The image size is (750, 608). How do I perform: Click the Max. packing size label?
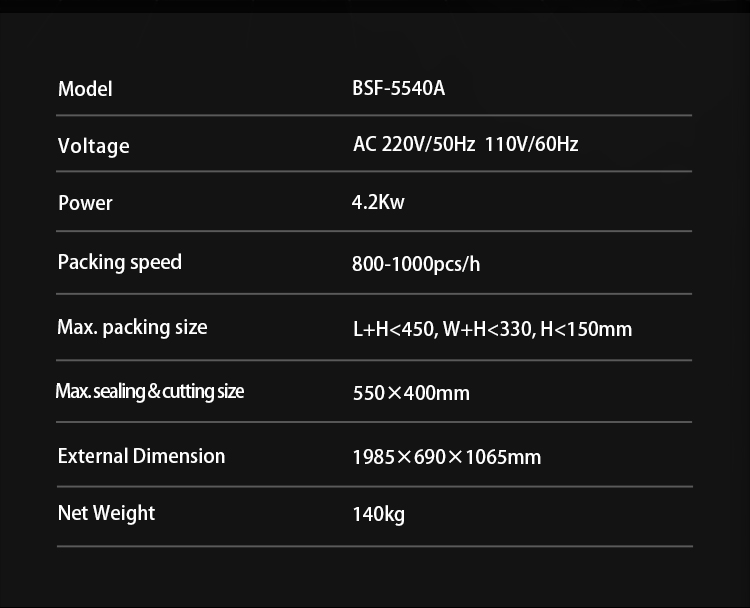click(132, 327)
